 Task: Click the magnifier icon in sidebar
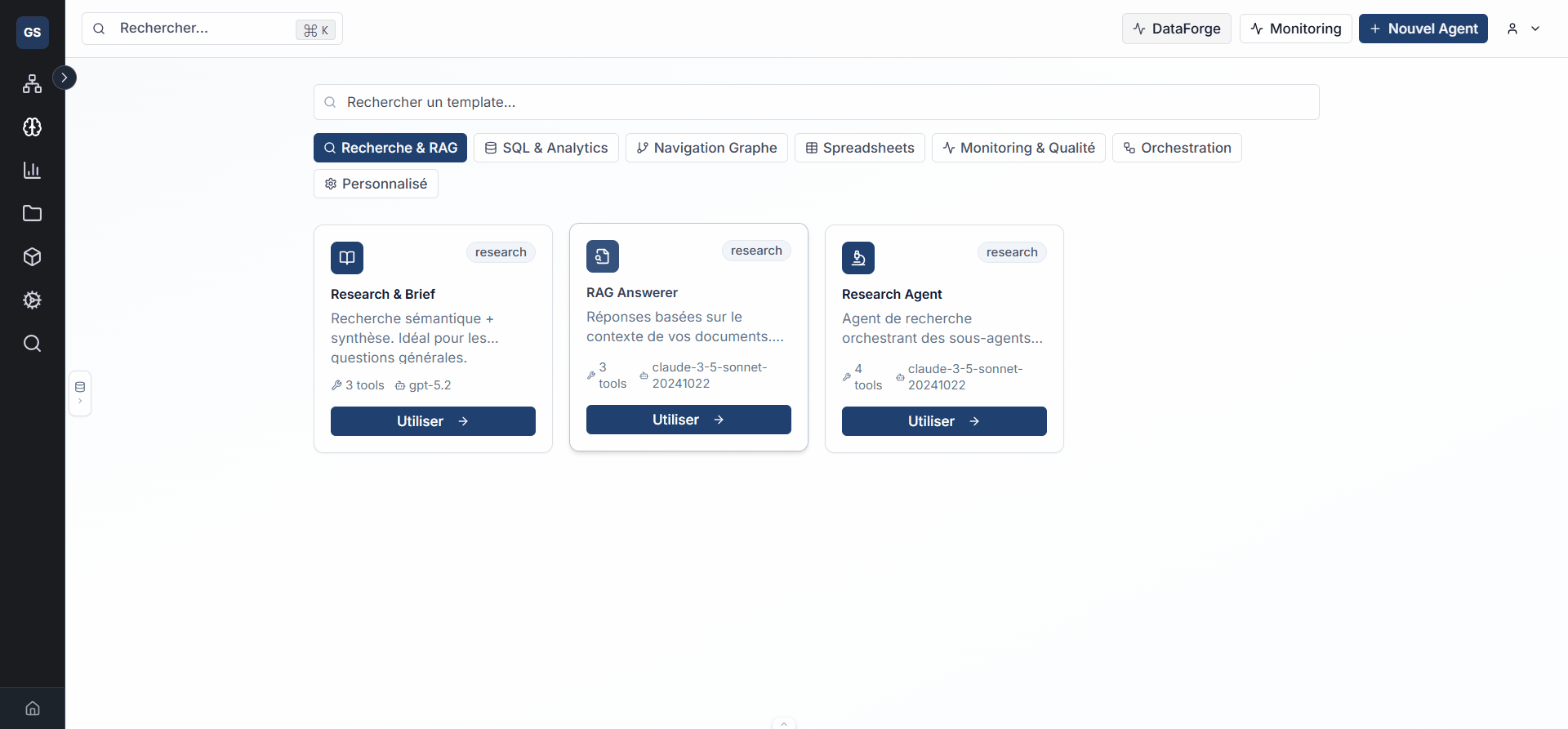(x=32, y=344)
